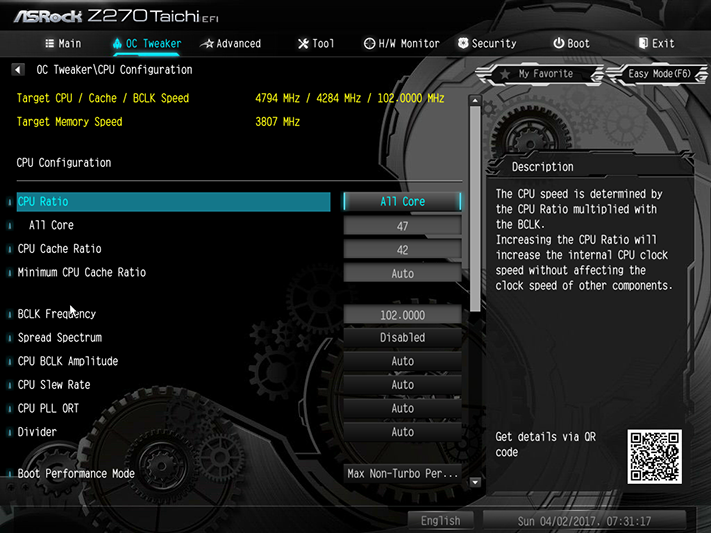Switch to the Boot tab
The image size is (711, 533).
pos(571,44)
